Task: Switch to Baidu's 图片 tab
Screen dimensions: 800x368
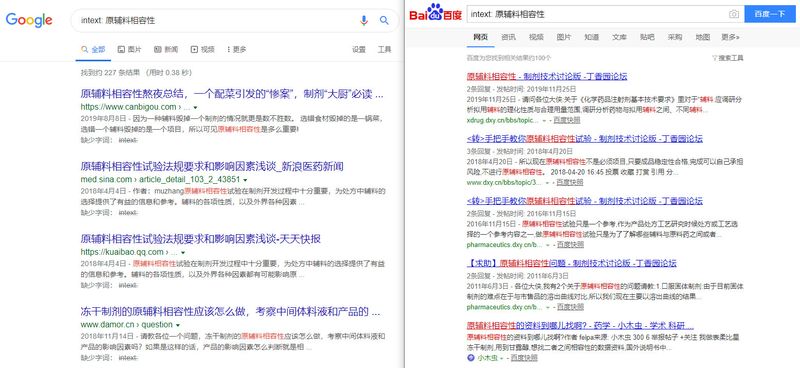Action: (564, 37)
